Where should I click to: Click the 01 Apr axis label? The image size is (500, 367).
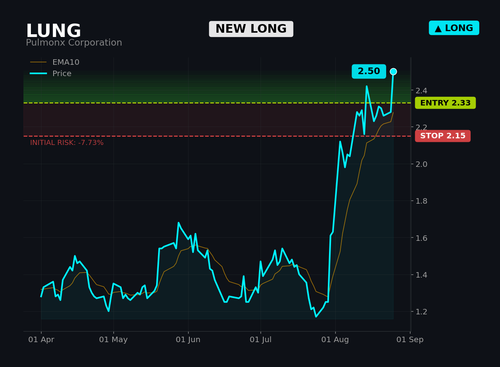tap(41, 340)
